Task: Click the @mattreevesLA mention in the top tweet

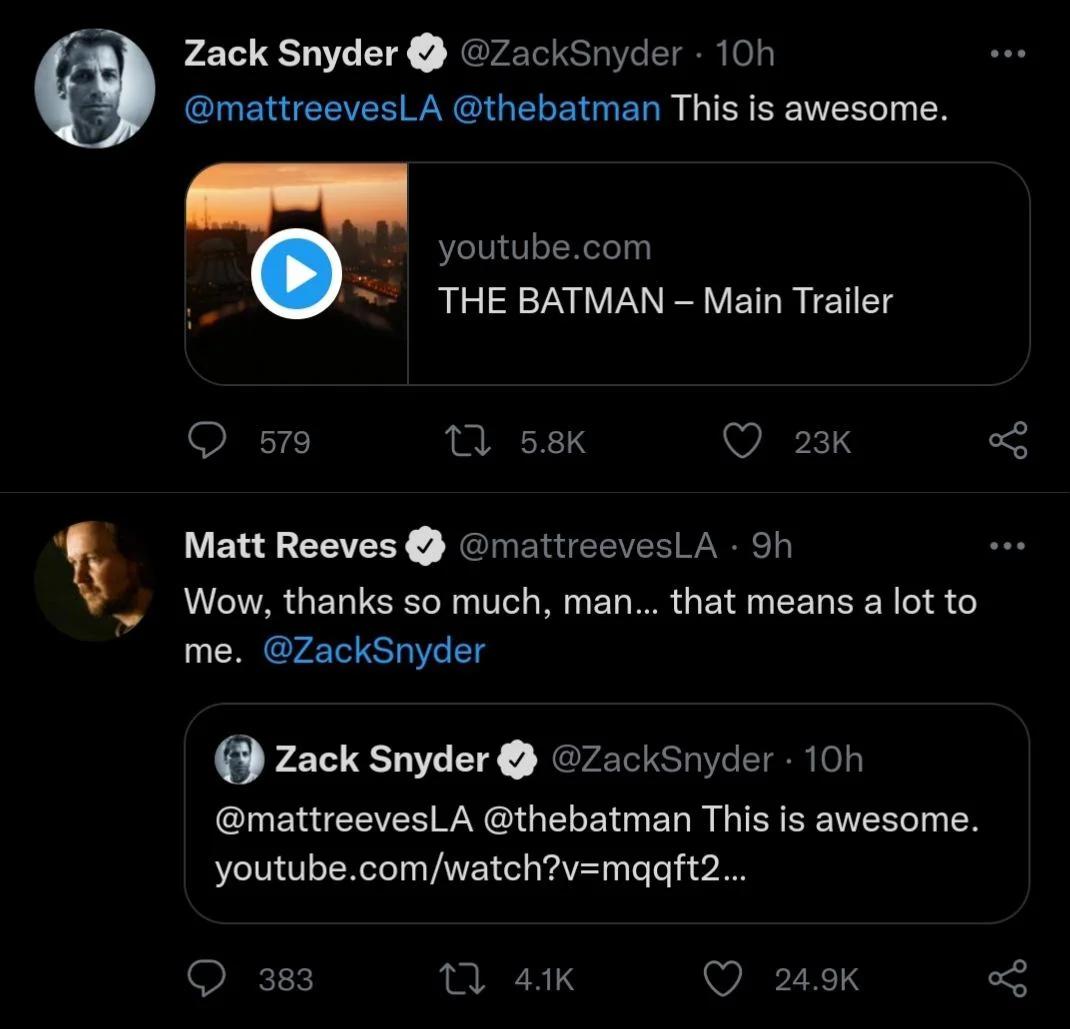Action: (312, 108)
